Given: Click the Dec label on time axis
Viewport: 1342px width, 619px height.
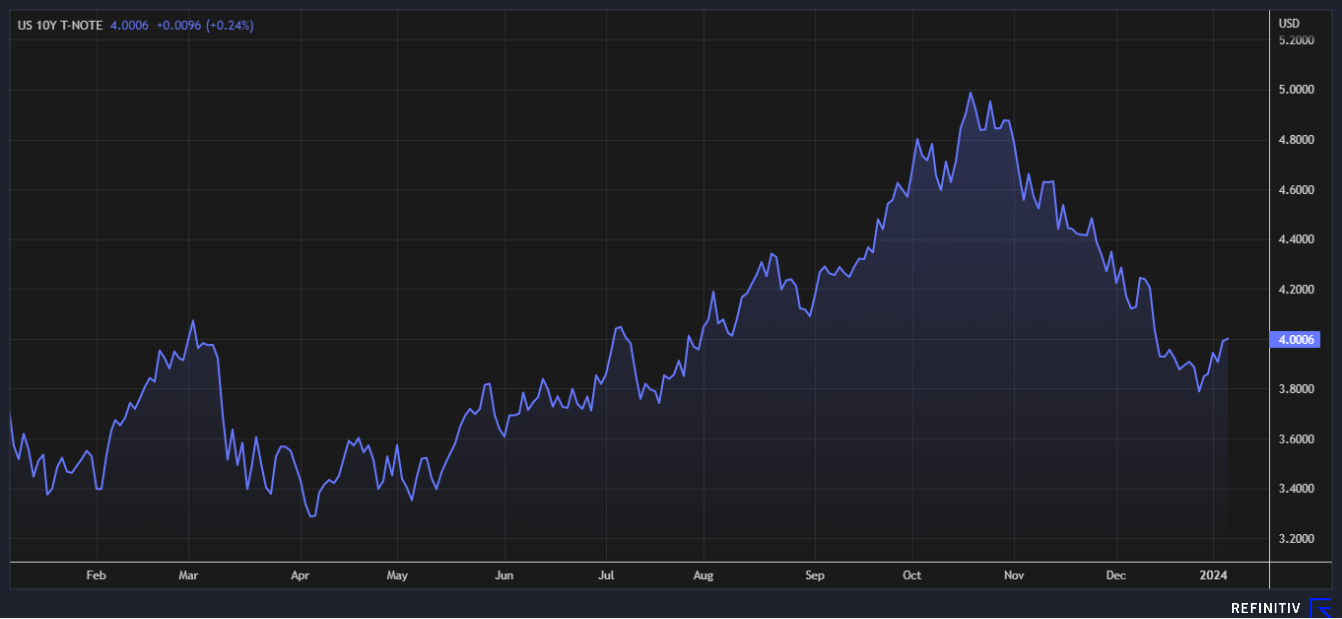Looking at the screenshot, I should pos(1117,576).
